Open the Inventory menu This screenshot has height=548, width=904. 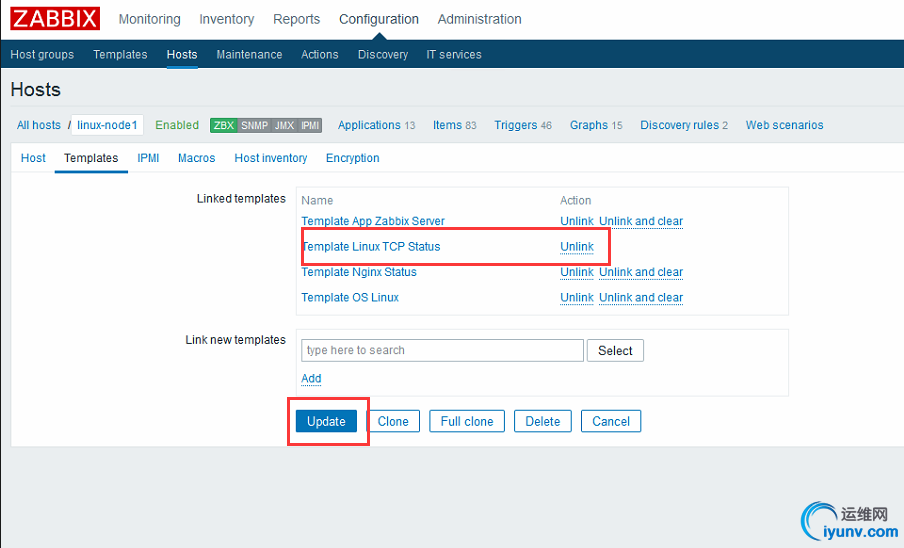pyautogui.click(x=227, y=19)
